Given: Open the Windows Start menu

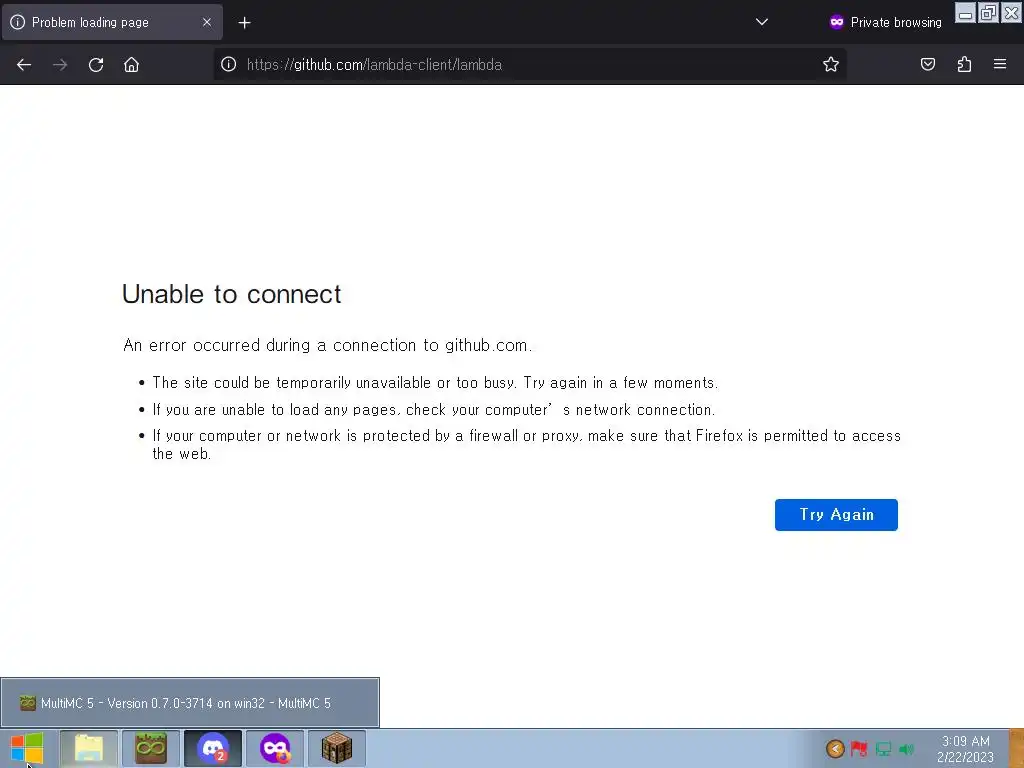Looking at the screenshot, I should 27,748.
